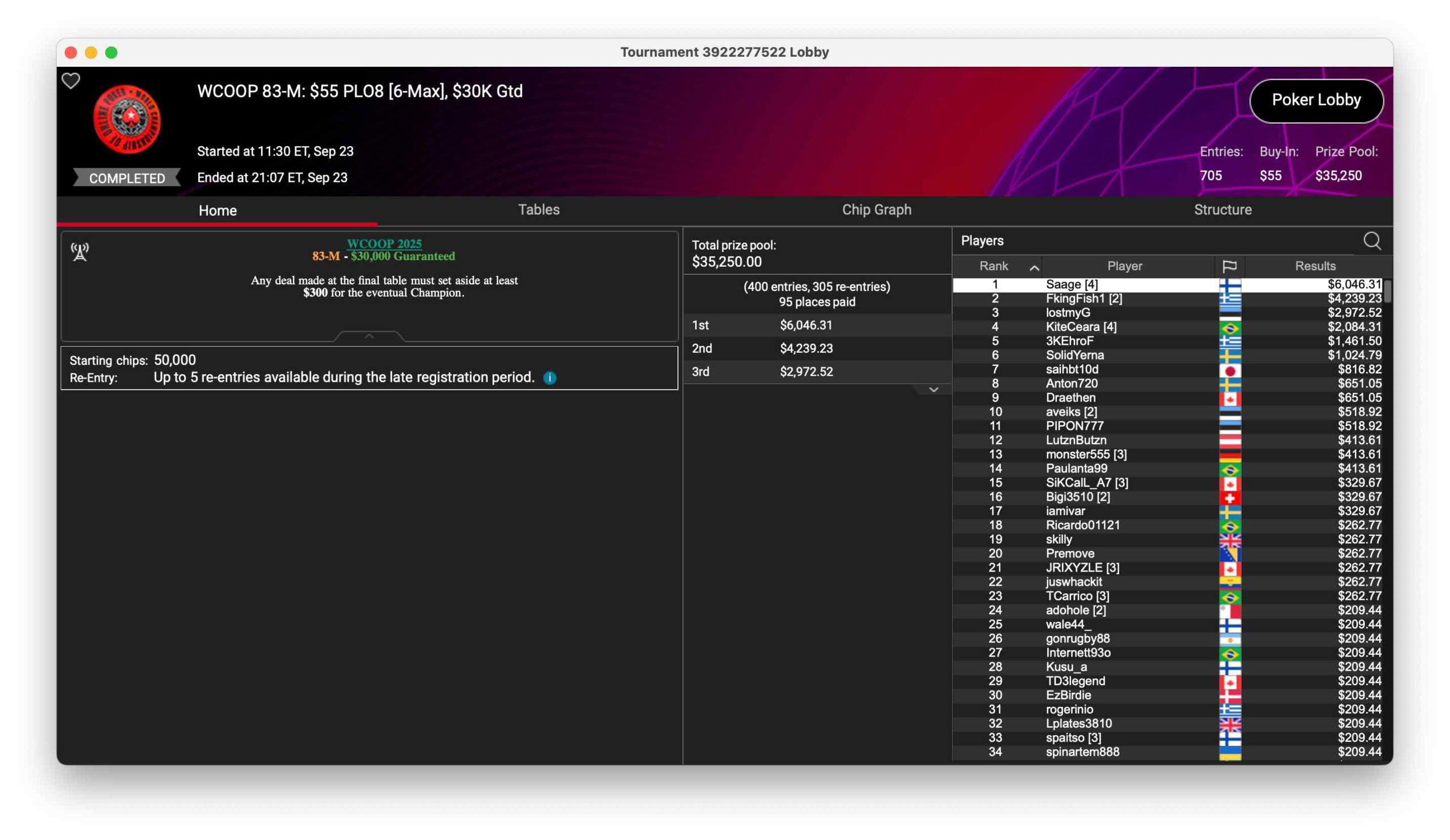Sort by Results column header

[x=1315, y=266]
